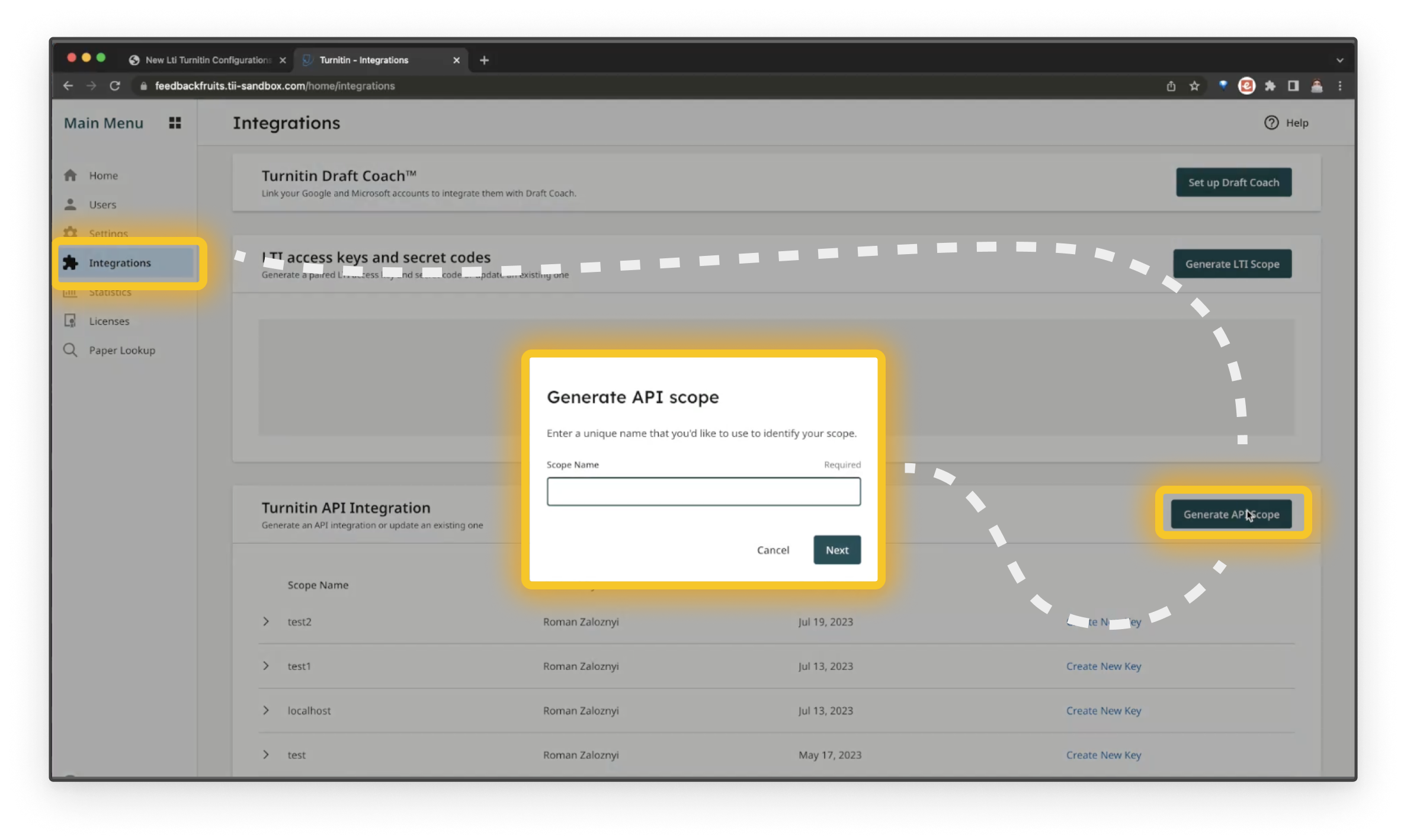
Task: Click Create New Key for test1
Action: tap(1103, 666)
